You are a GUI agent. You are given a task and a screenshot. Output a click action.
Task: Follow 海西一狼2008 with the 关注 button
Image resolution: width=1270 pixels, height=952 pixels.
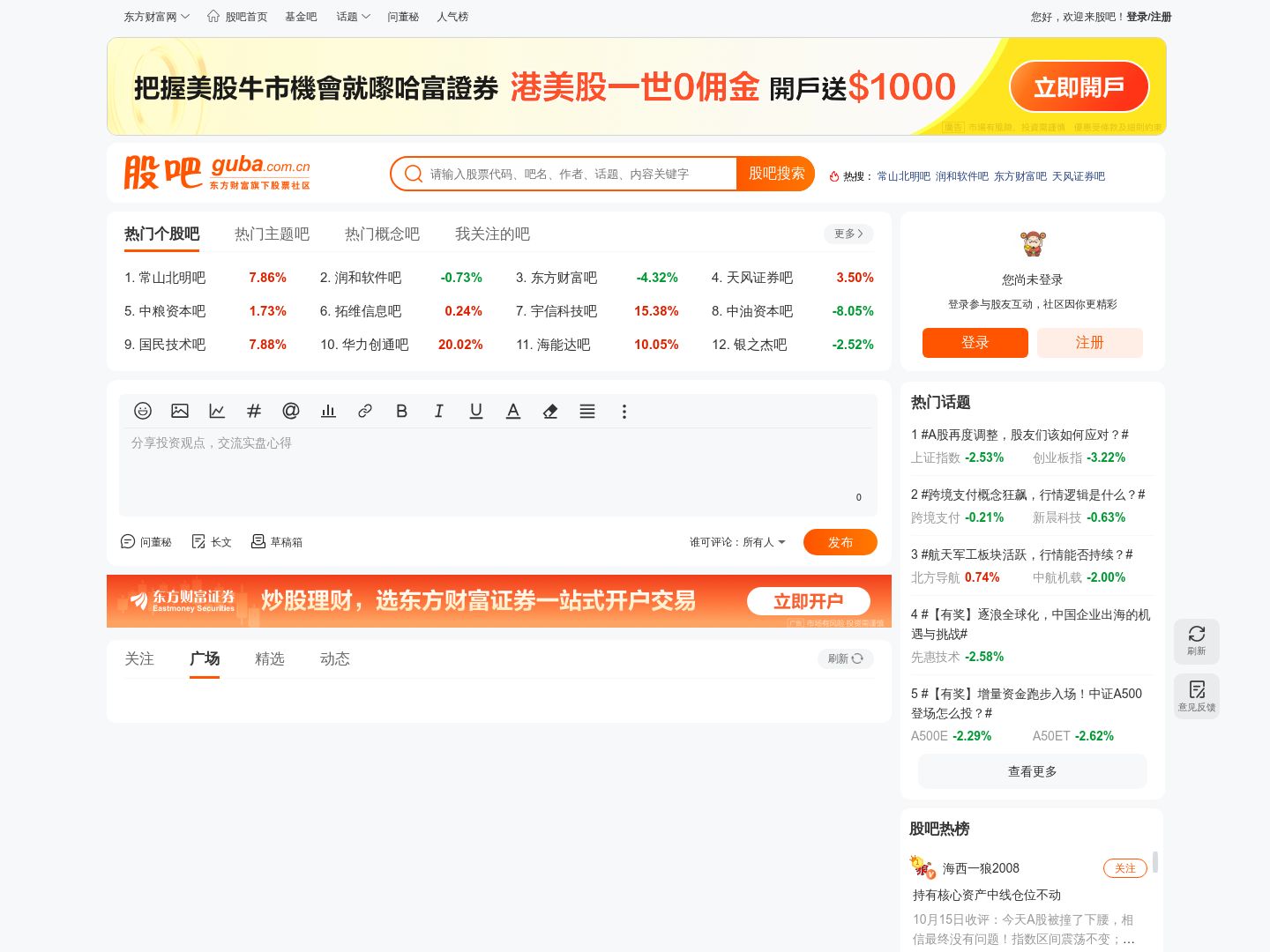coord(1125,868)
